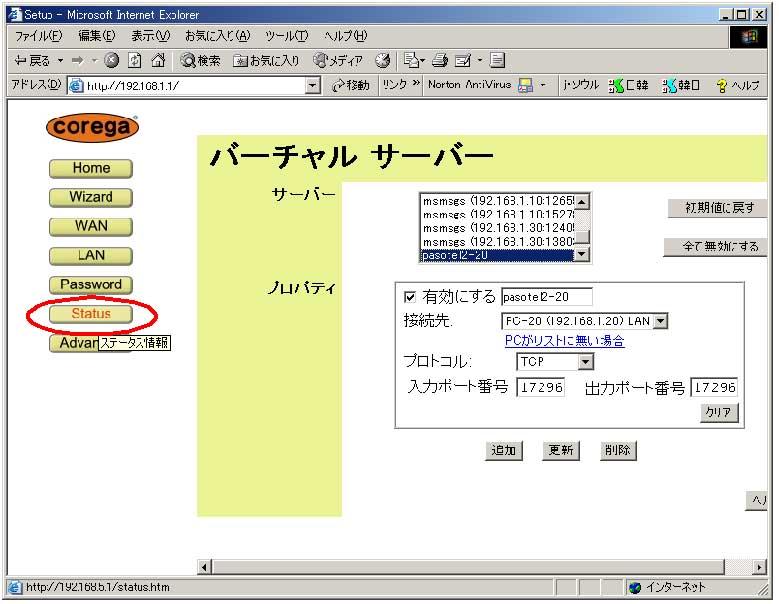Click the 入力ポート番号 input field
779x604 pixels.
coord(540,387)
